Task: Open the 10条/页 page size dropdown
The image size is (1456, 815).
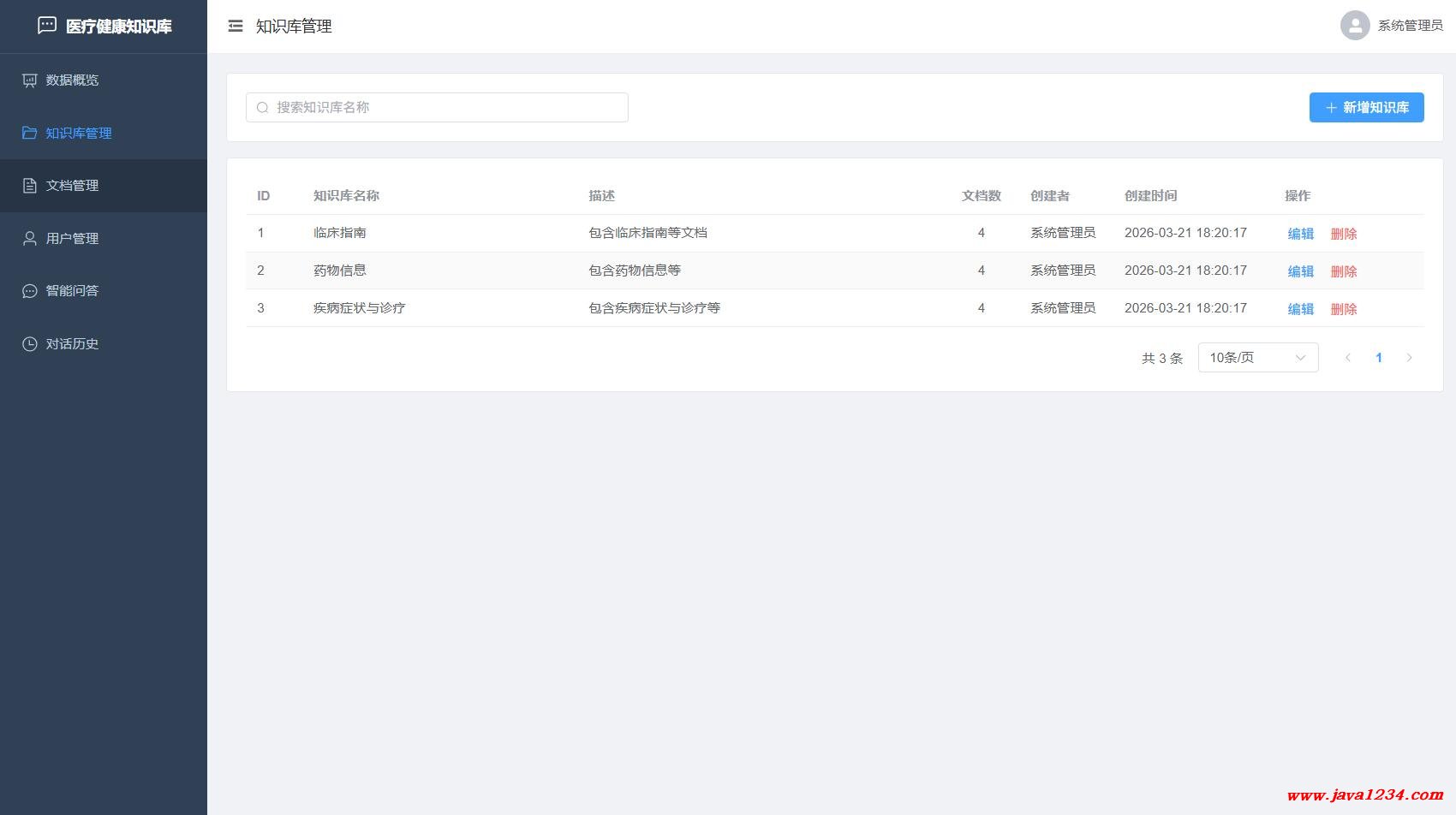Action: (x=1257, y=358)
